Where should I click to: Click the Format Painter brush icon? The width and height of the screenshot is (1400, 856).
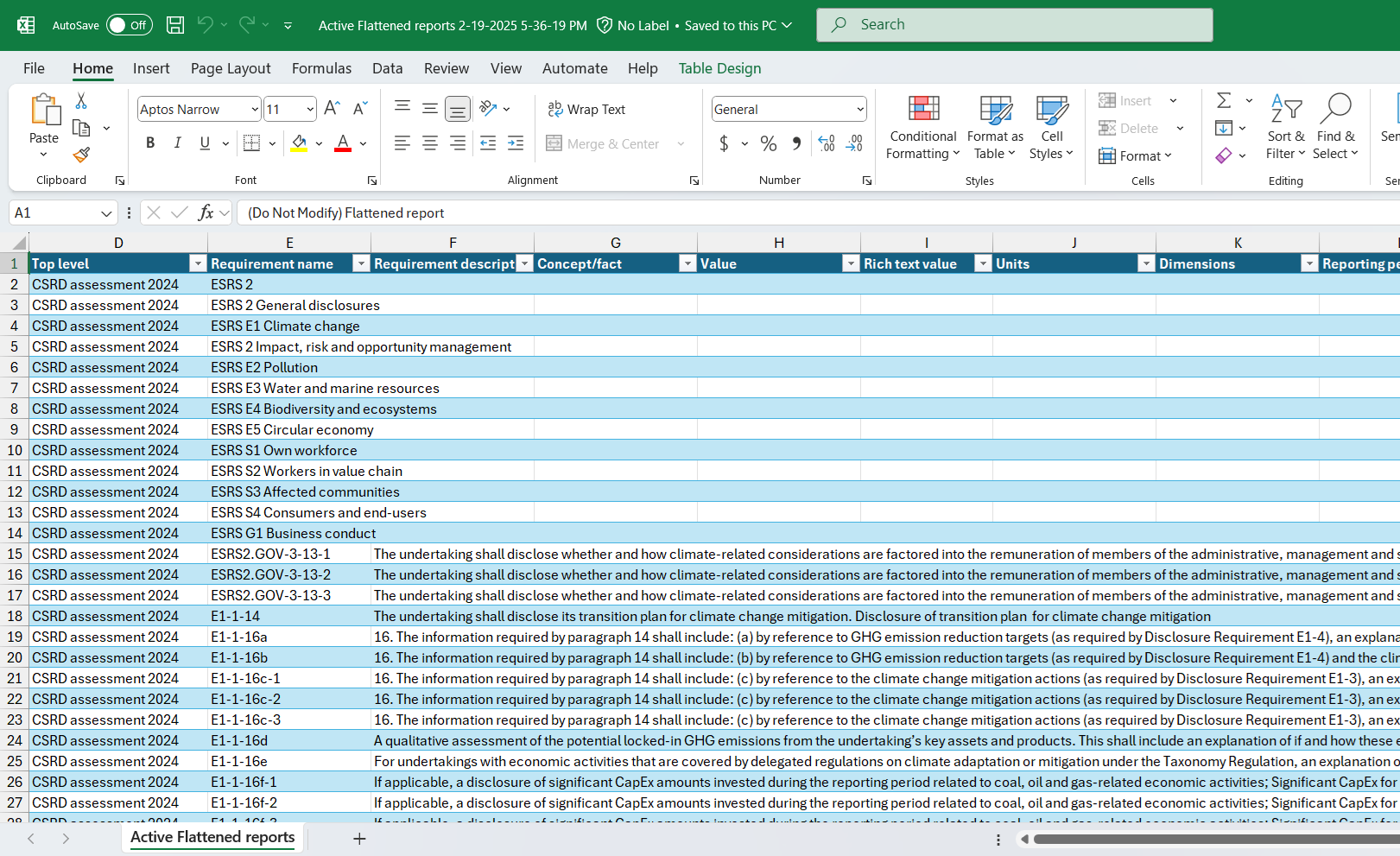pos(81,155)
